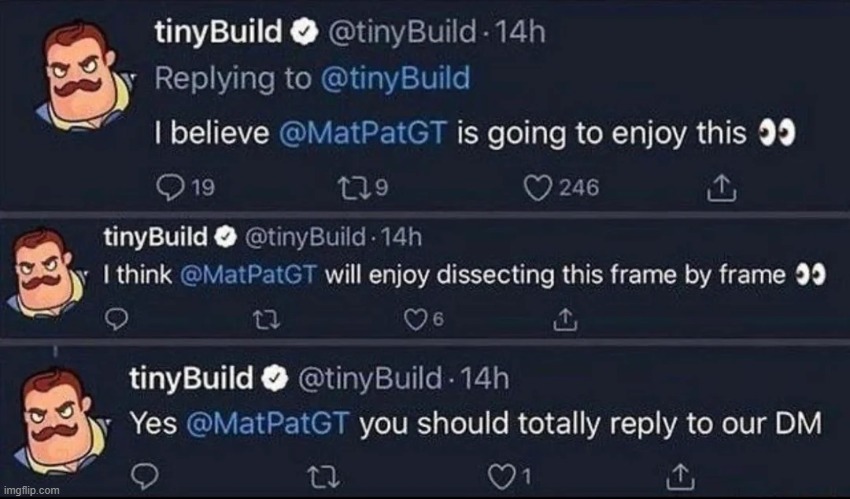Viewport: 850px width, 499px height.
Task: Retweet the 'dissecting this frame by frame' tweet
Action: [x=267, y=320]
